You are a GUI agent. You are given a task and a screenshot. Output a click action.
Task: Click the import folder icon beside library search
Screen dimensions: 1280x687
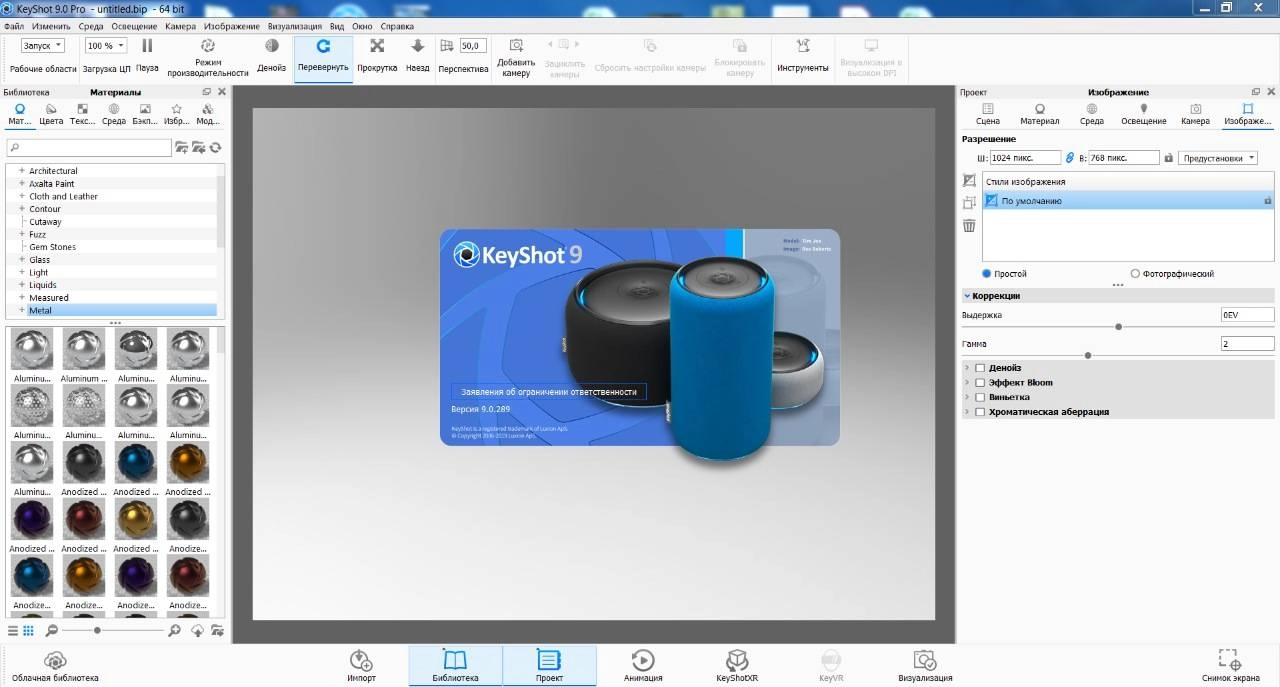(199, 148)
